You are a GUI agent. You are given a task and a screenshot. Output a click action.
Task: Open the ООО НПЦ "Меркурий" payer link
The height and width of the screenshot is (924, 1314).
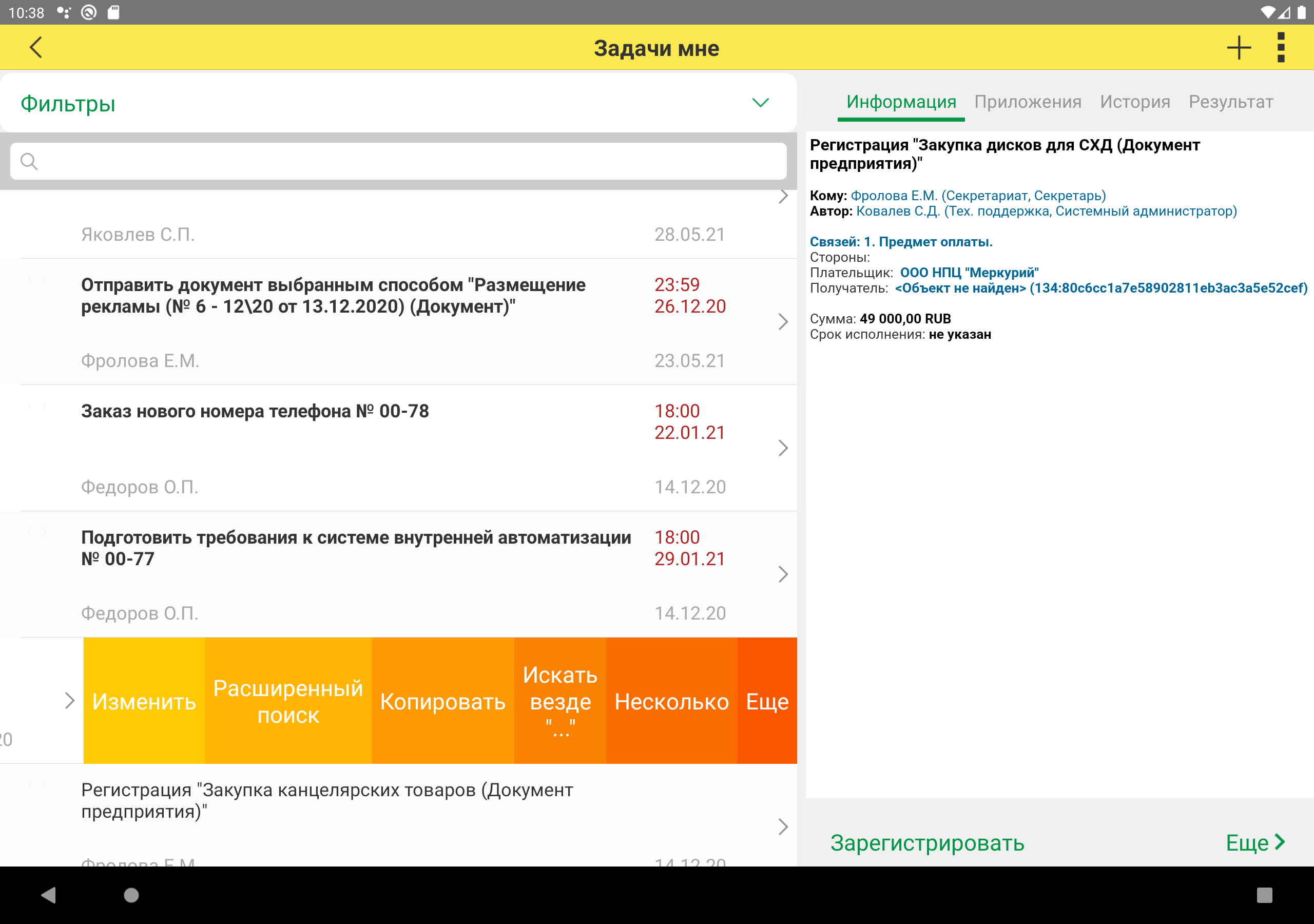[x=969, y=273]
